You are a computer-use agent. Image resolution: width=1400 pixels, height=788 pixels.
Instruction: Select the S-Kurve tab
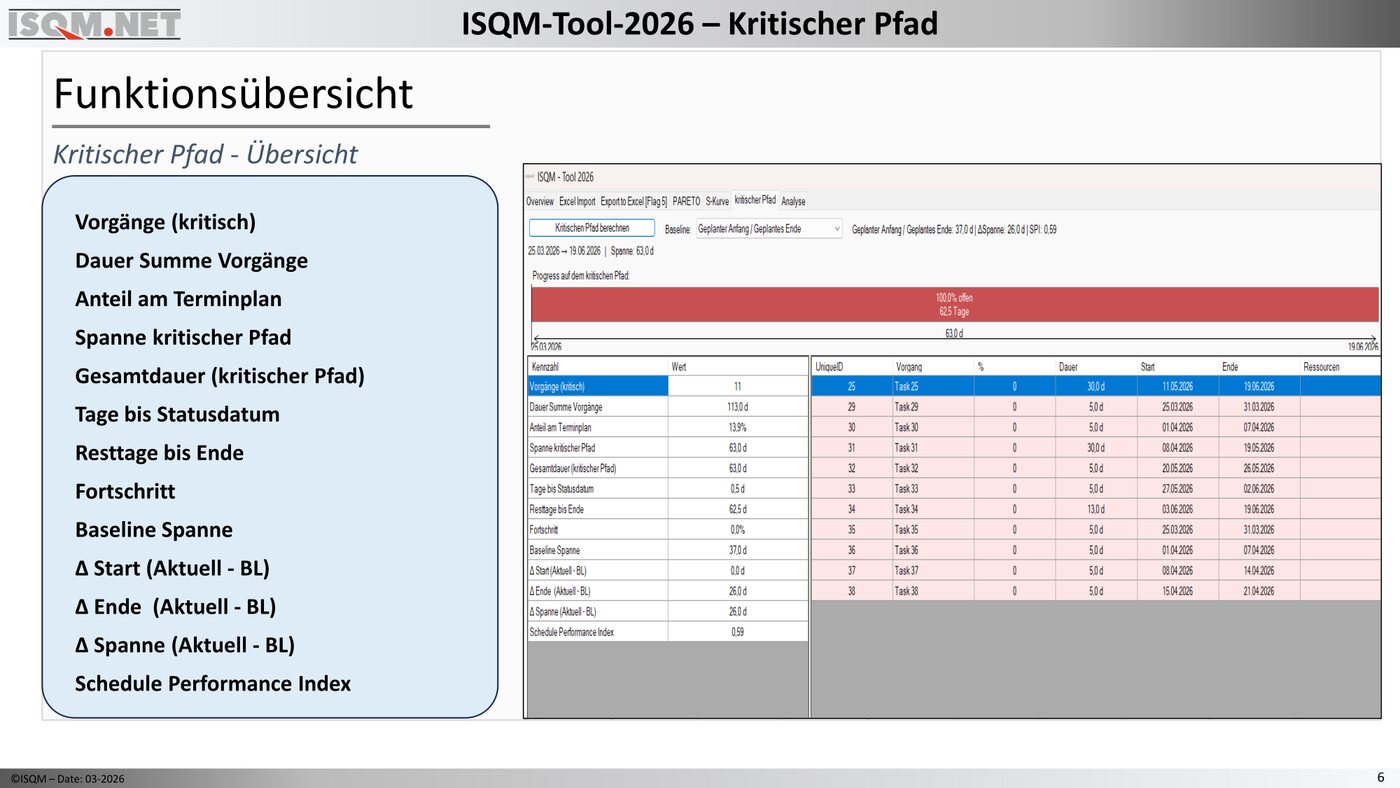[718, 202]
